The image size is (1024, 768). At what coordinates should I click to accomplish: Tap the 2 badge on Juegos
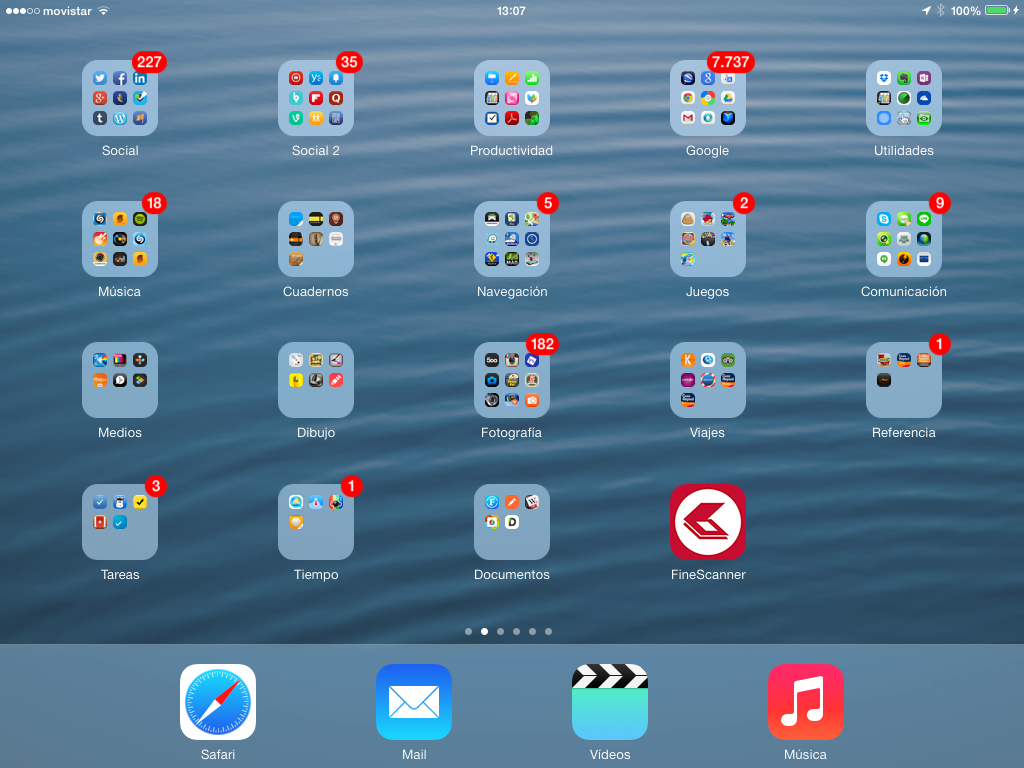pos(744,203)
